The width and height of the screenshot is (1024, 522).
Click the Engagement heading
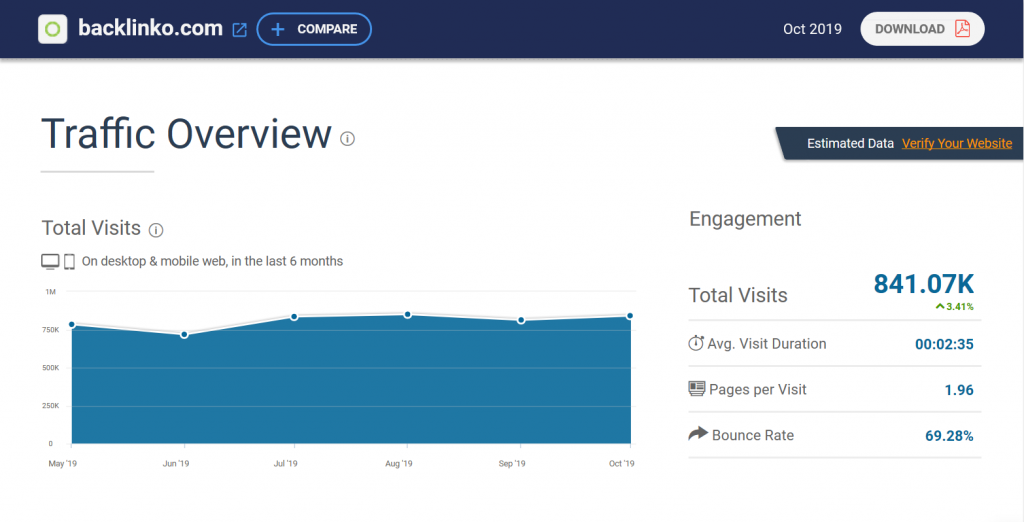point(745,220)
